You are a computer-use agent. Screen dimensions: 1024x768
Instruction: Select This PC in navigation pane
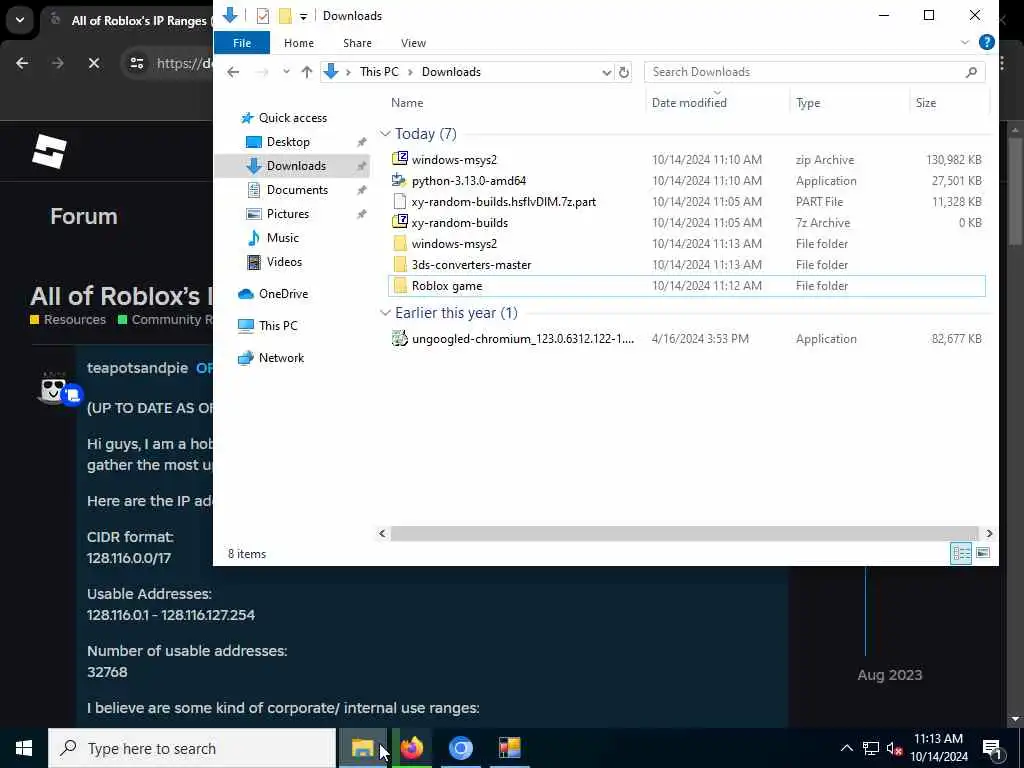[278, 326]
